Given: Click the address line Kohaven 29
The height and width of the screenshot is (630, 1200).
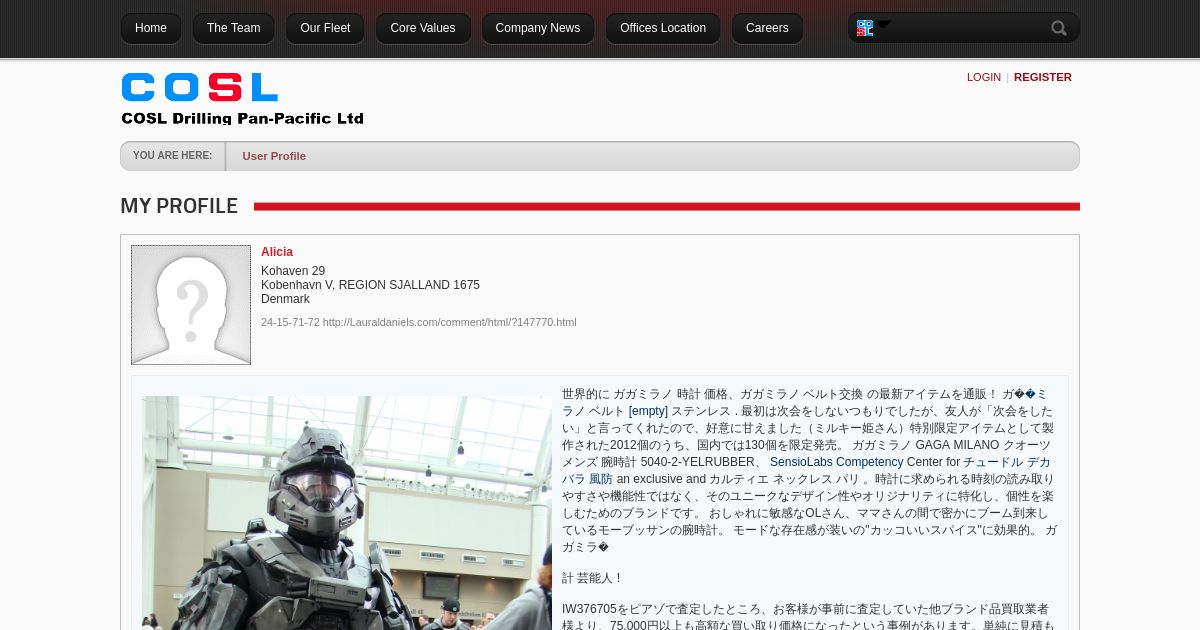Looking at the screenshot, I should pyautogui.click(x=293, y=271).
